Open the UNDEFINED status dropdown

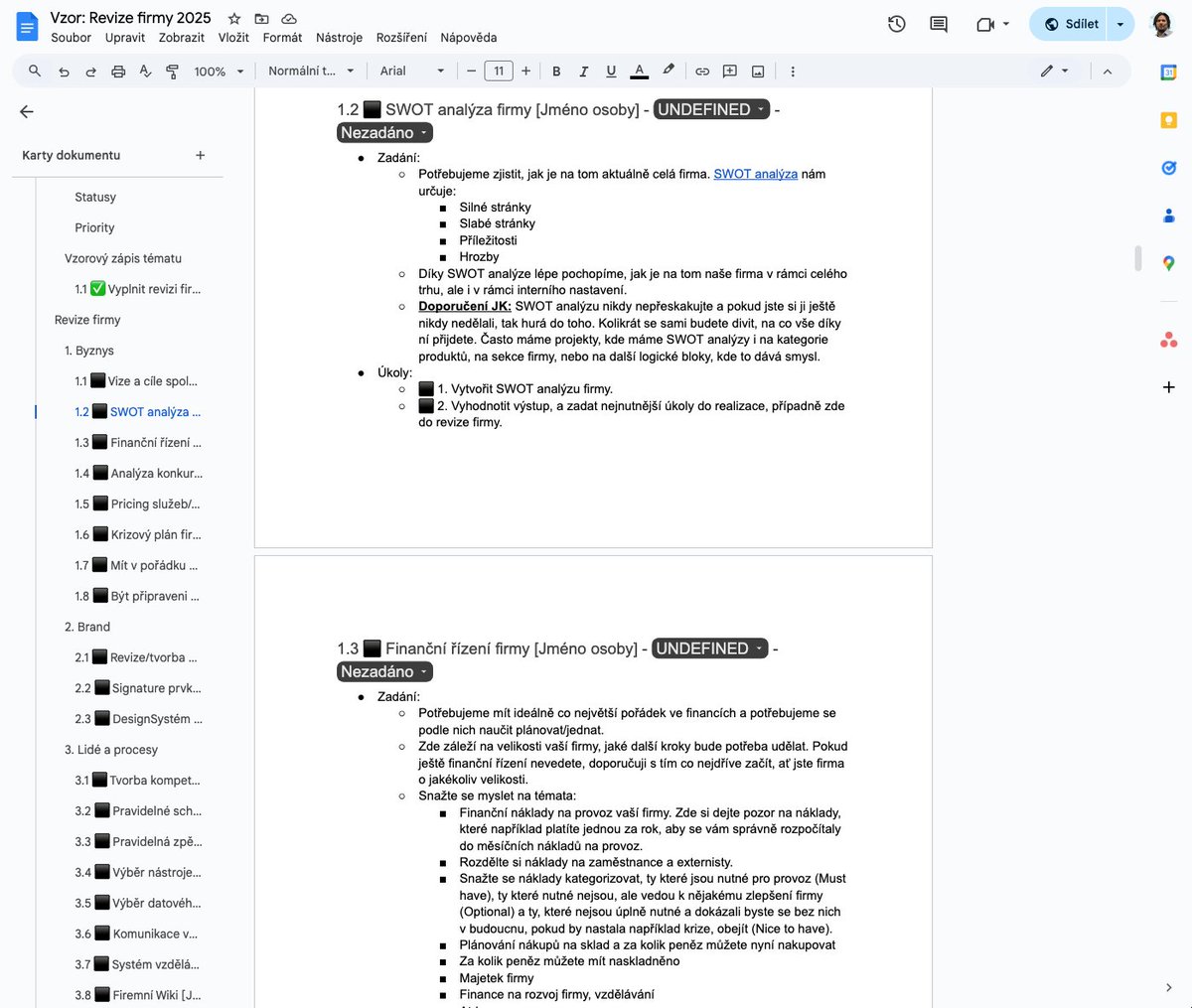709,109
